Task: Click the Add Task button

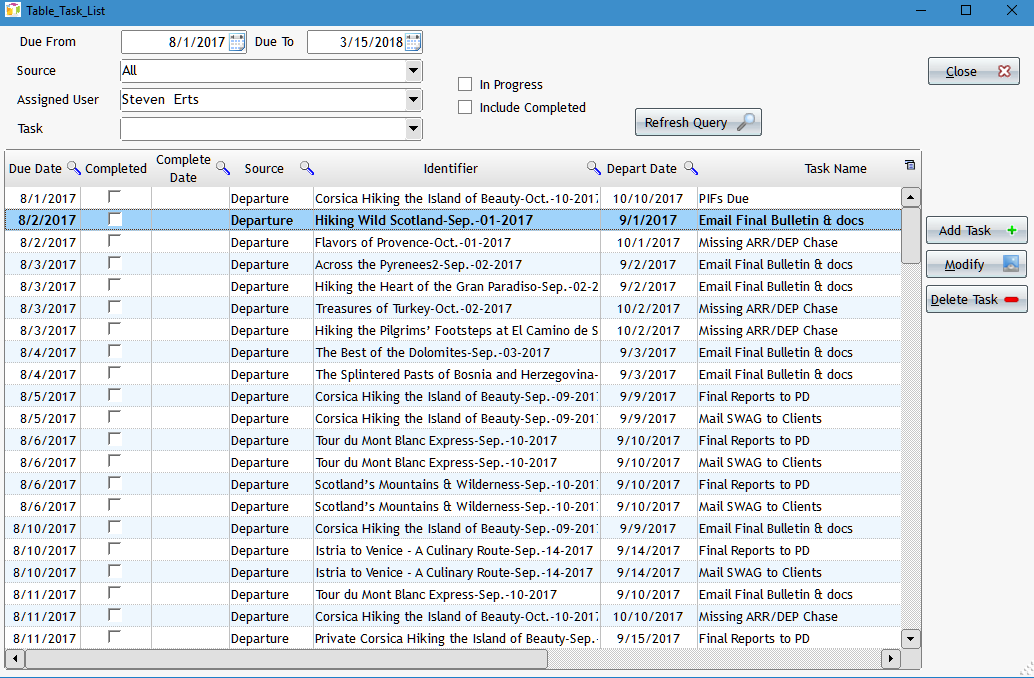Action: tap(977, 230)
